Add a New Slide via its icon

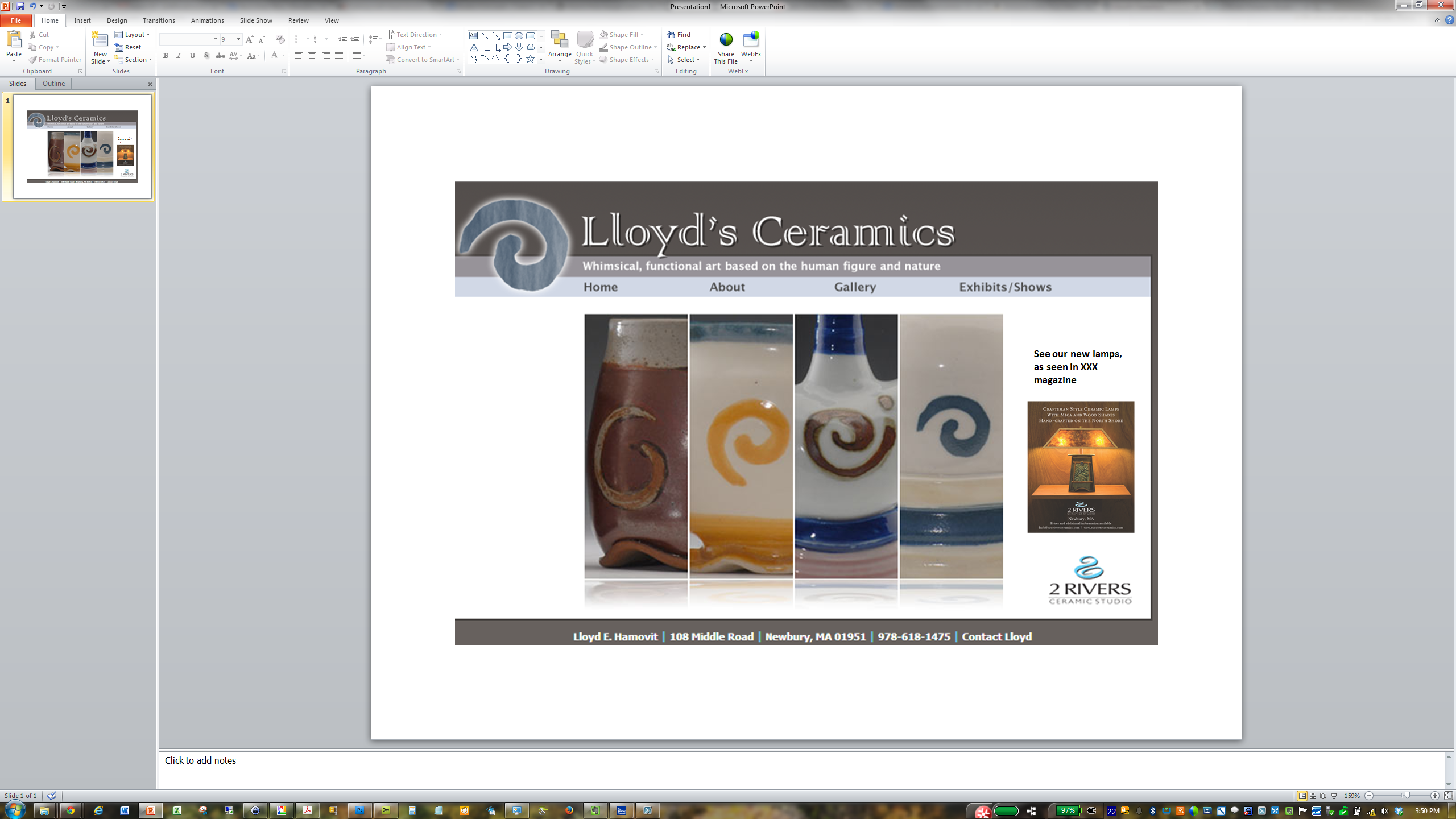pos(100,39)
